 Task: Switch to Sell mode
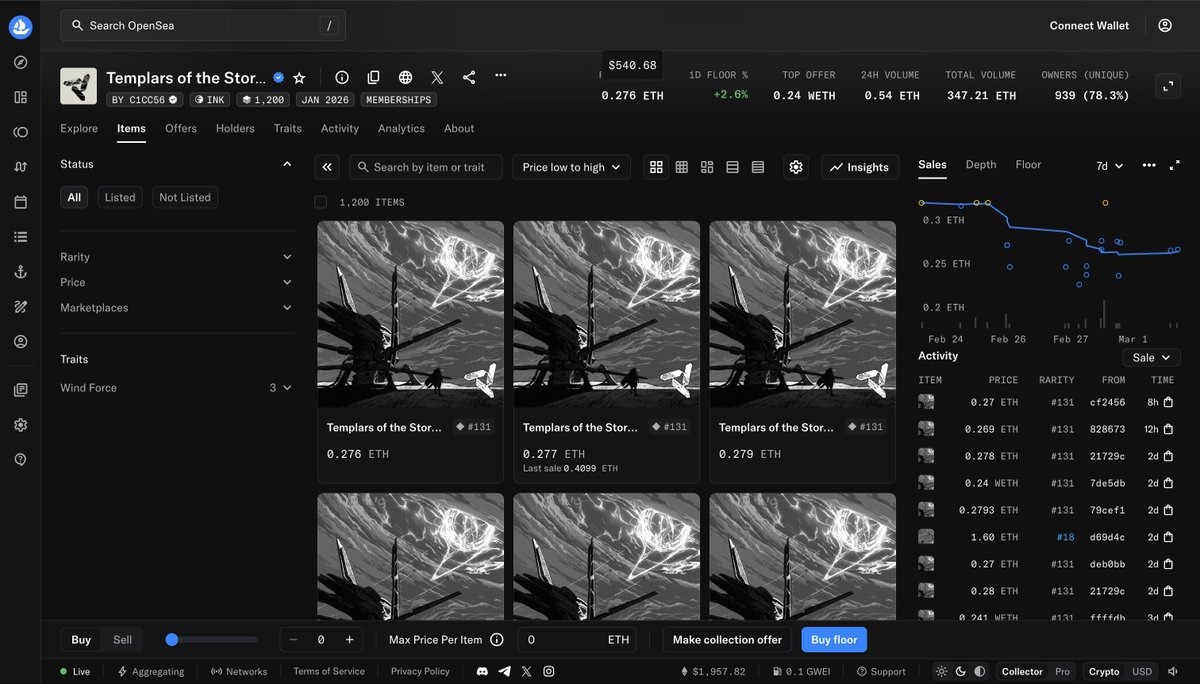(122, 640)
